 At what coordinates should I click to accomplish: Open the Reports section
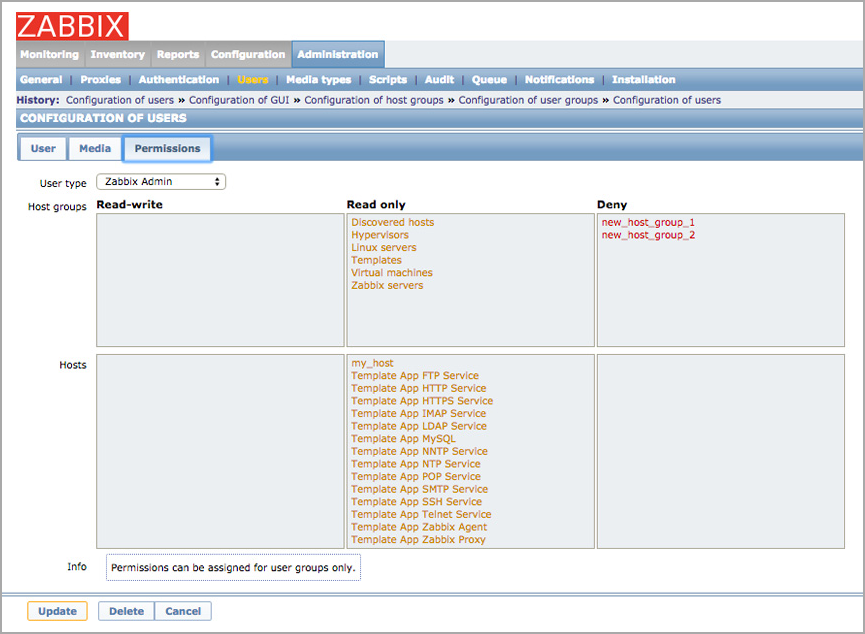pos(178,54)
